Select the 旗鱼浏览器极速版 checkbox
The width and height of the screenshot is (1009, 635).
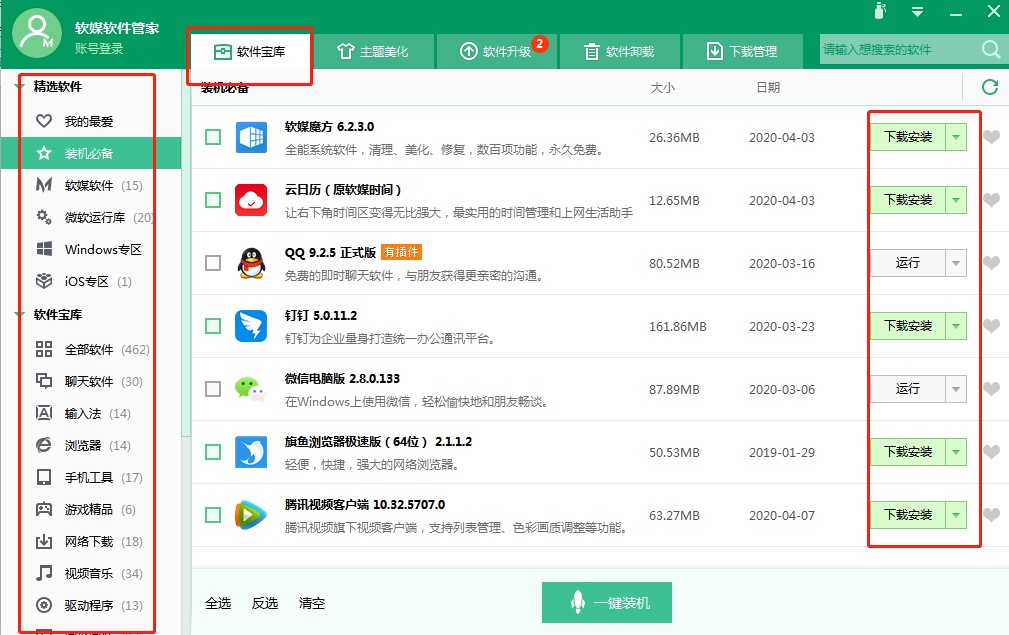(213, 452)
